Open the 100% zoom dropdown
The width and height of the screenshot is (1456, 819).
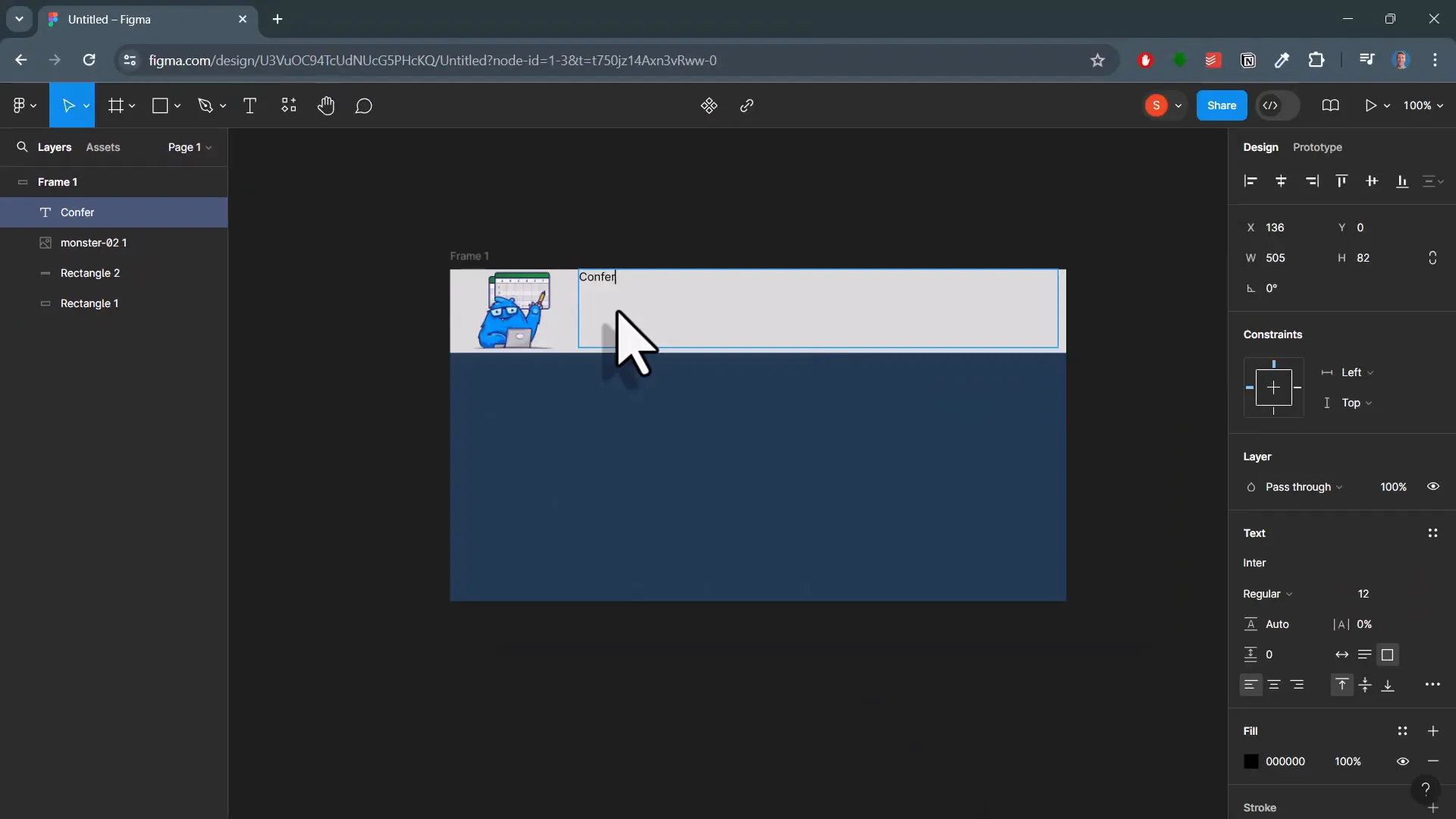click(x=1422, y=105)
